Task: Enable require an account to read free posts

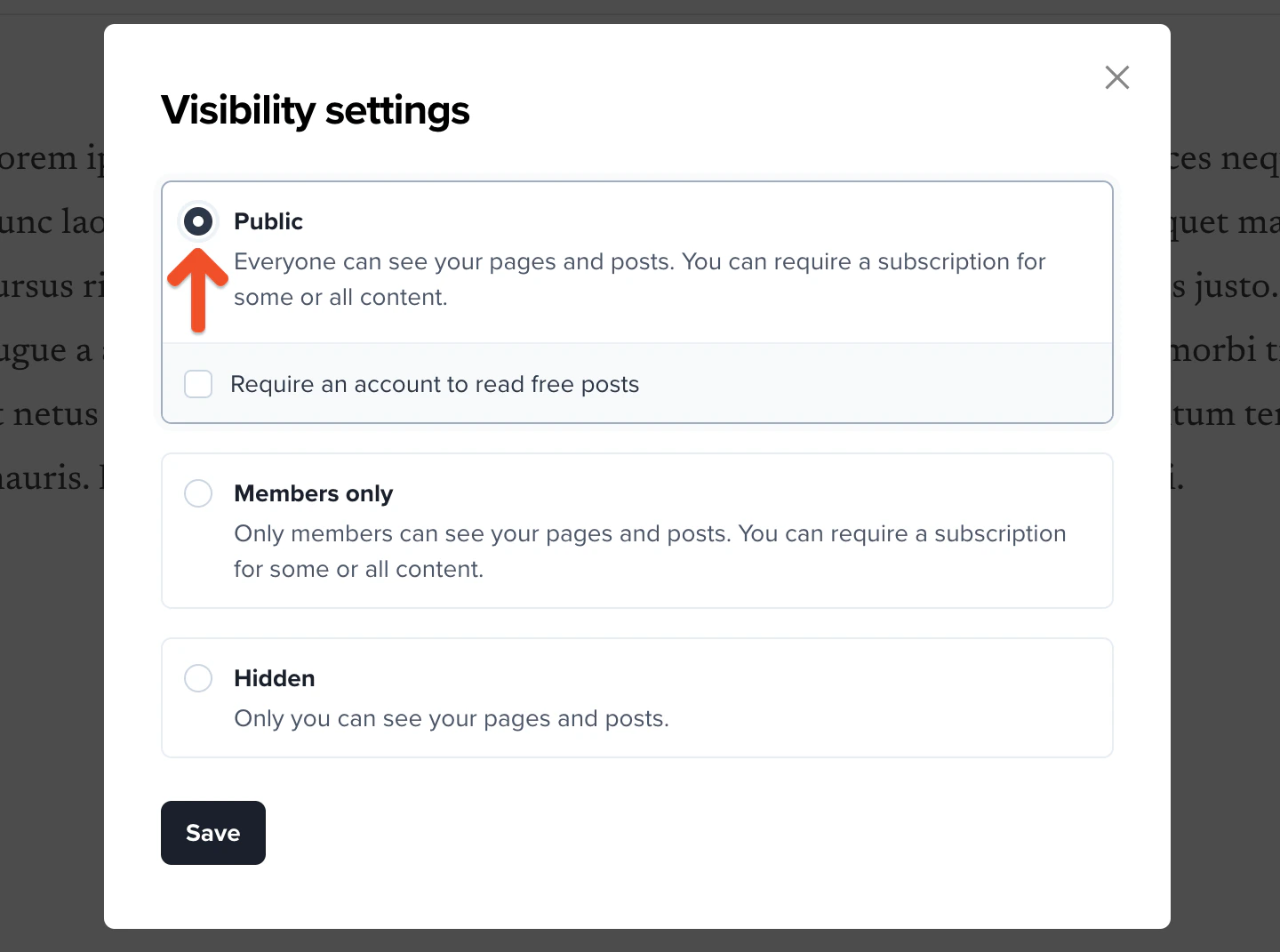Action: click(197, 384)
